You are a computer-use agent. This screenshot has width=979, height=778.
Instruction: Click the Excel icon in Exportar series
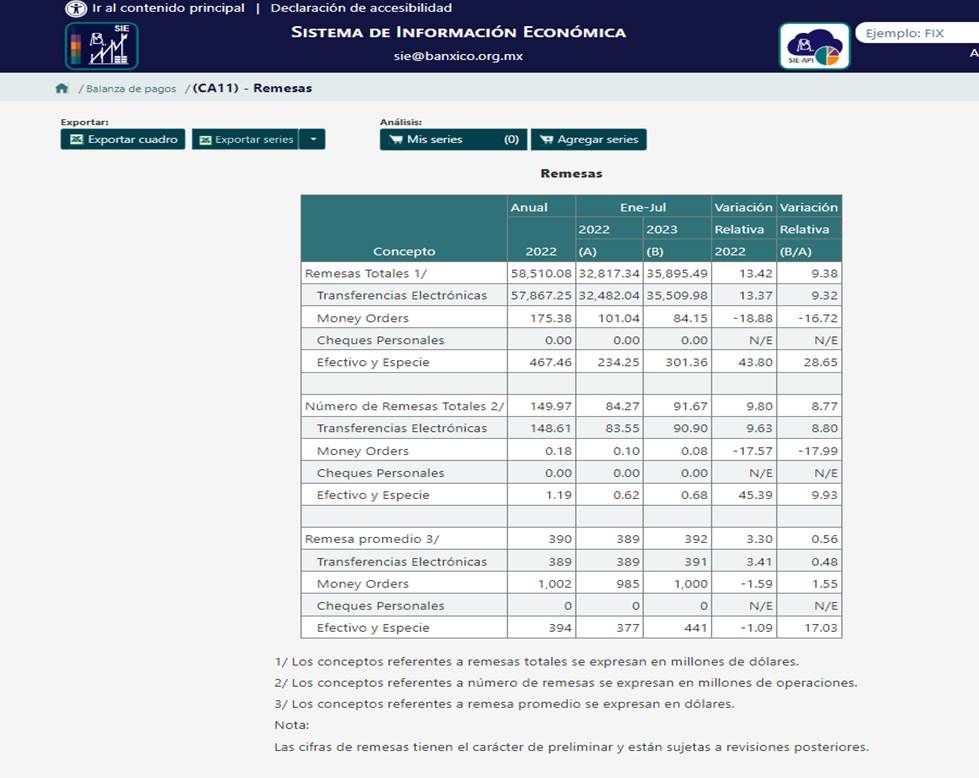(x=204, y=140)
